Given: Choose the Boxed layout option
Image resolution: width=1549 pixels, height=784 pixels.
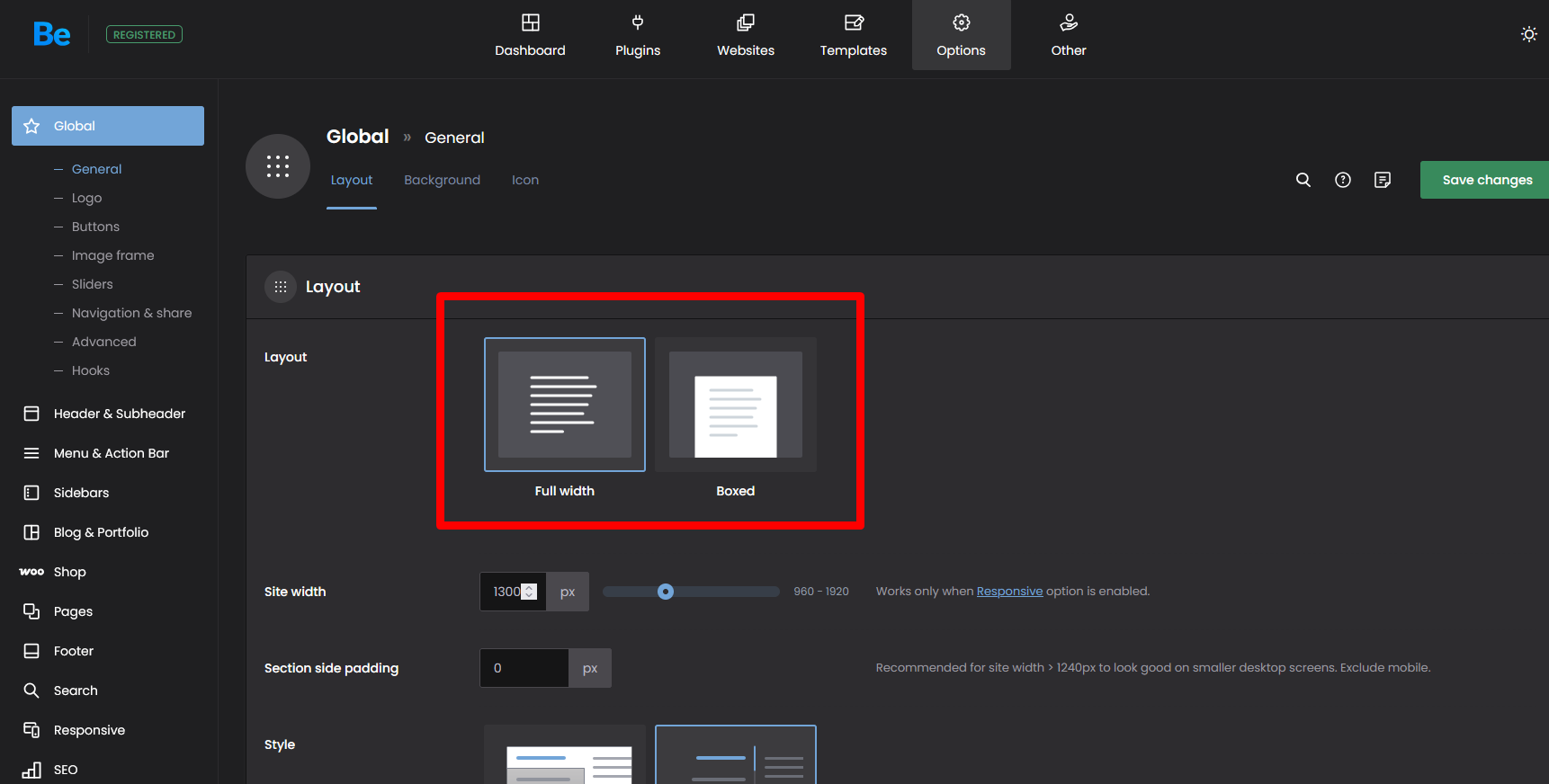Looking at the screenshot, I should click(735, 405).
